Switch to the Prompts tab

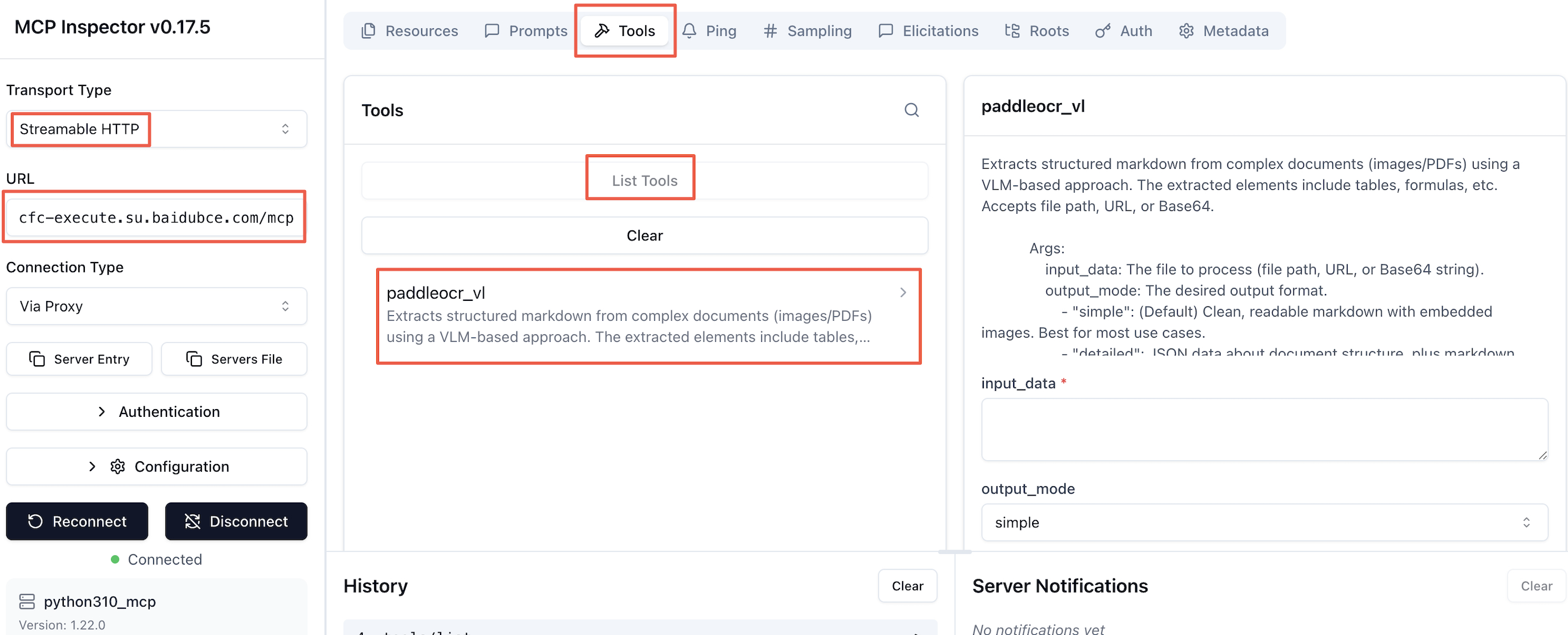[526, 31]
